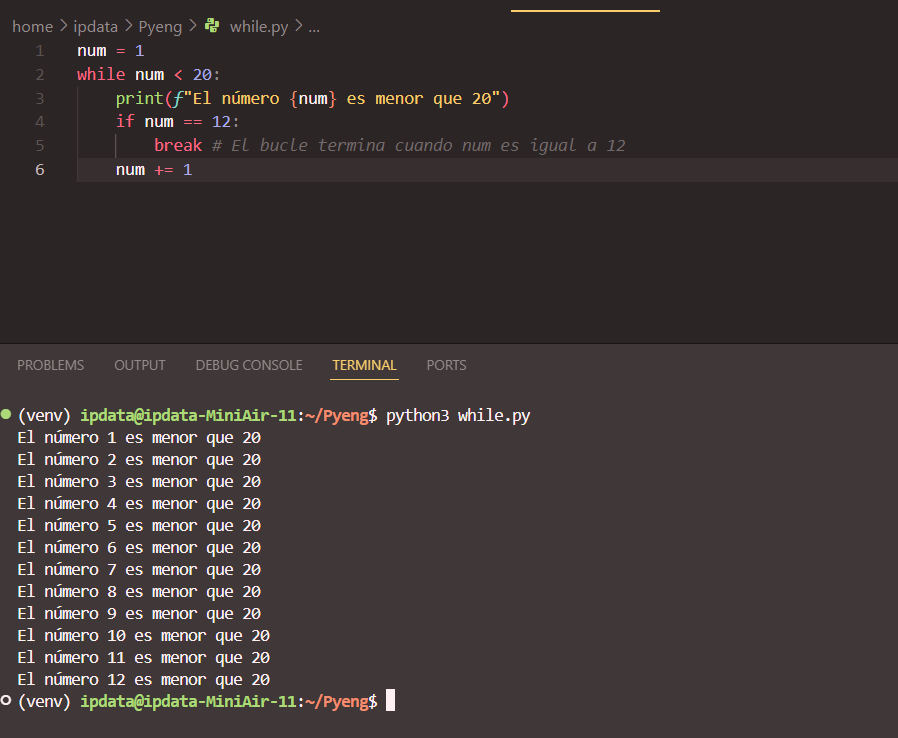Click the 'break' keyword on line 5
This screenshot has width=898, height=738.
click(x=178, y=145)
